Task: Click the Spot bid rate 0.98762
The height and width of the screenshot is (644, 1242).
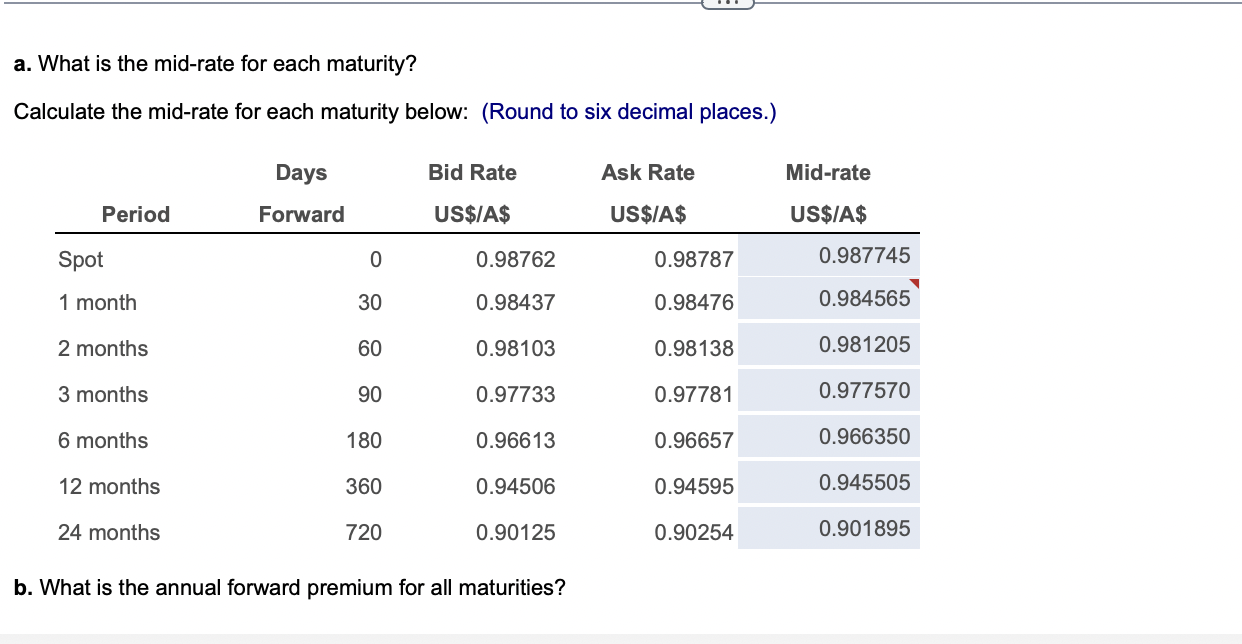Action: [516, 260]
